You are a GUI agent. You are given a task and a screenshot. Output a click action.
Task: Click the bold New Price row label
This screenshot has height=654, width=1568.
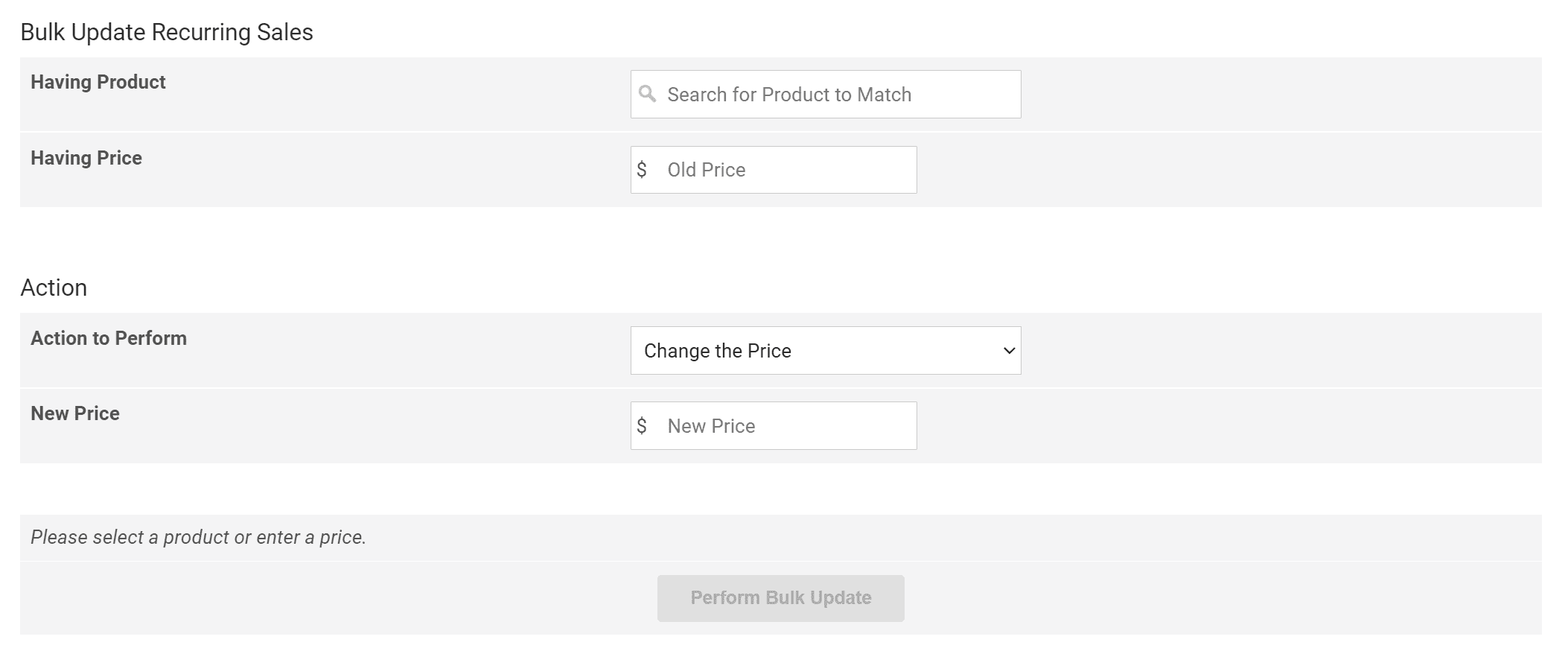click(x=75, y=413)
